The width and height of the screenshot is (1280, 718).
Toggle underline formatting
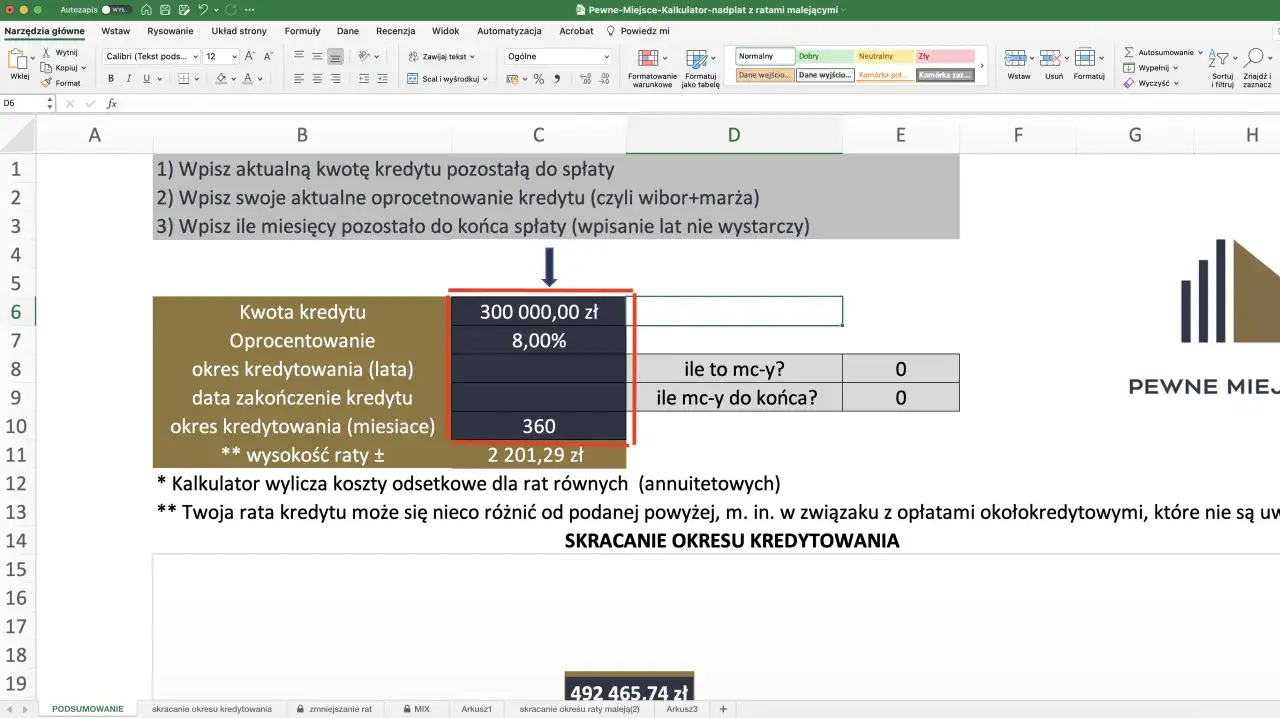pyautogui.click(x=146, y=78)
